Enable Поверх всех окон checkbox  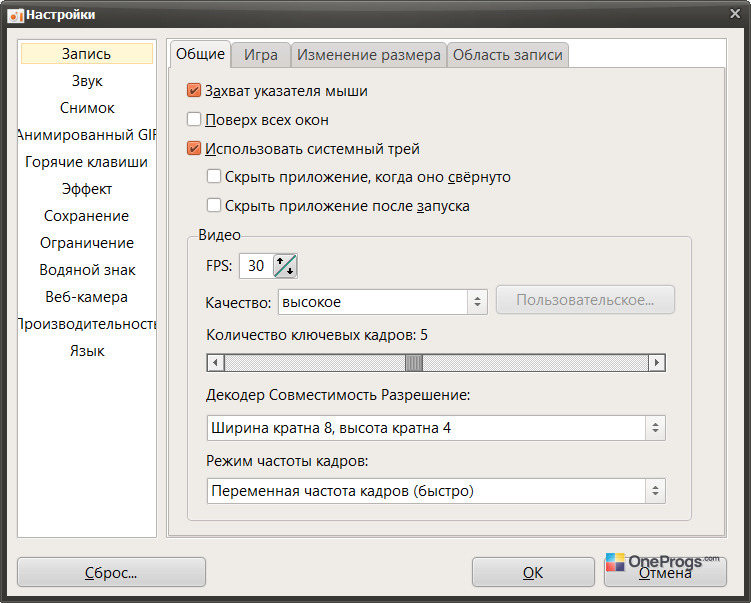pyautogui.click(x=194, y=119)
